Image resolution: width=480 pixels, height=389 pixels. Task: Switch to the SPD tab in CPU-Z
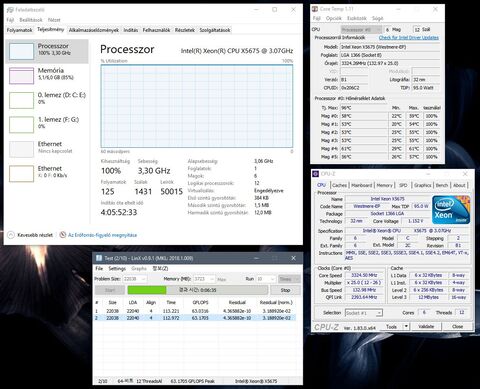pos(403,185)
